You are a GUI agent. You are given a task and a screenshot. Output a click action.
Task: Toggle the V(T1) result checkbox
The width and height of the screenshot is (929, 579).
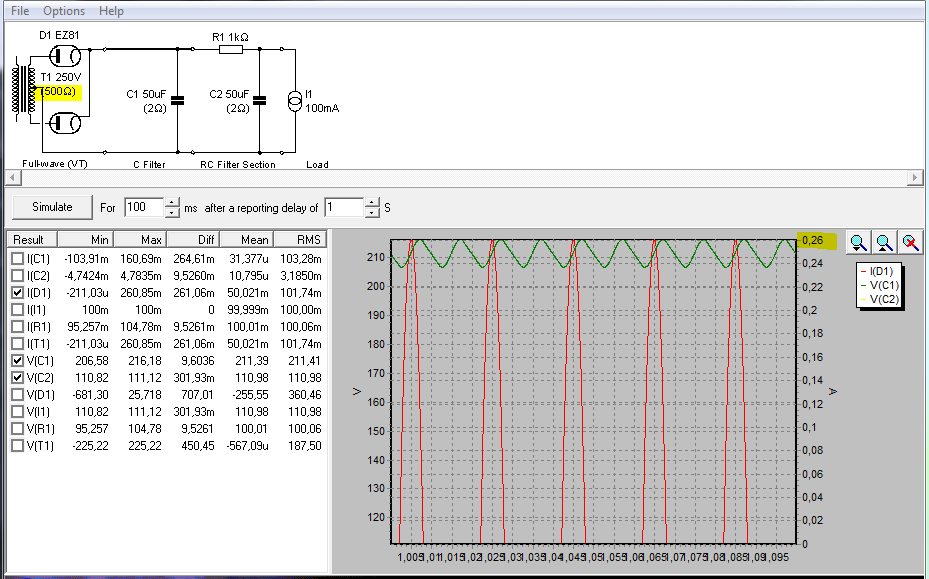[x=17, y=445]
